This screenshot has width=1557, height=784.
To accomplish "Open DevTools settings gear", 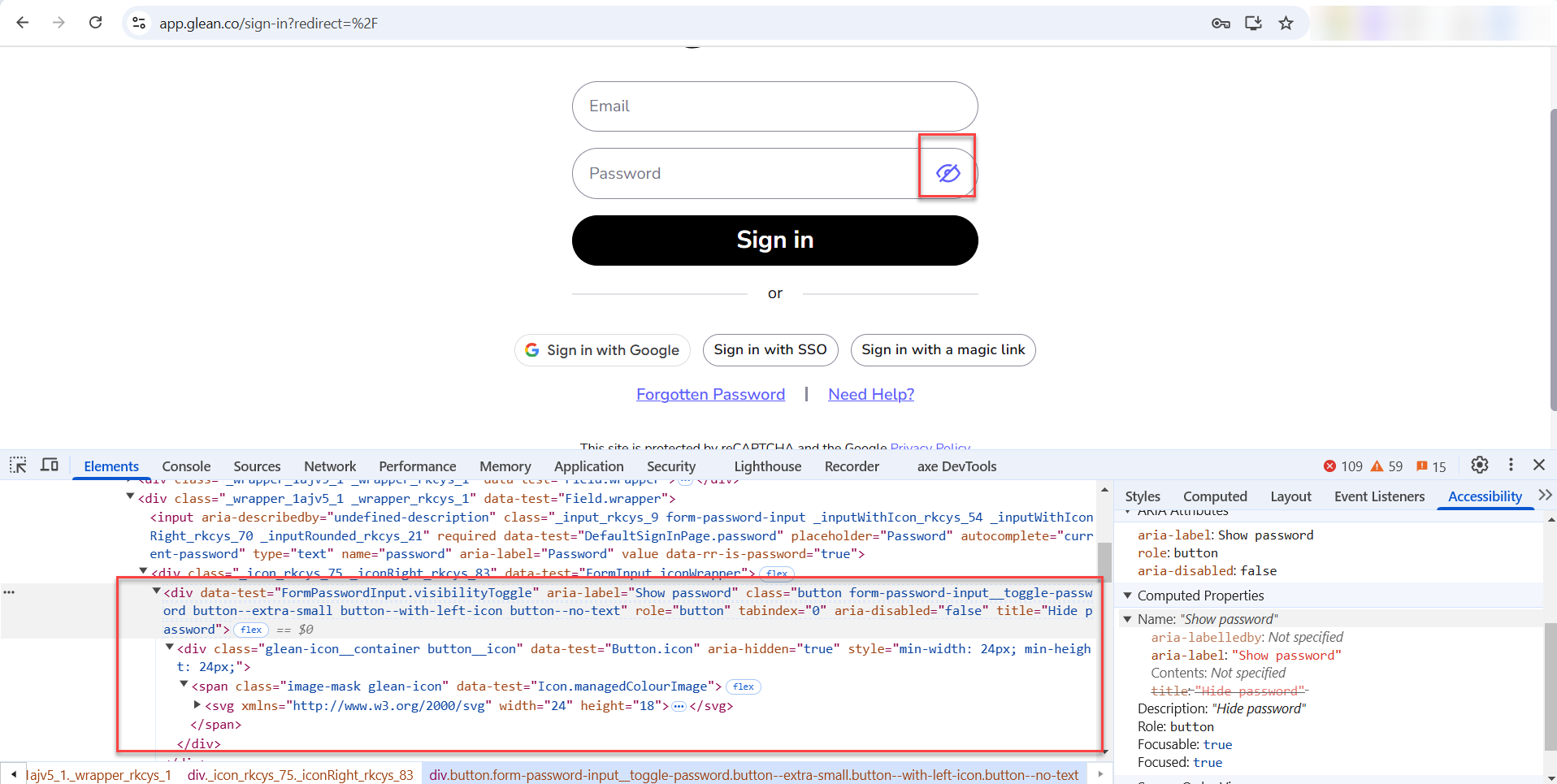I will 1479,466.
